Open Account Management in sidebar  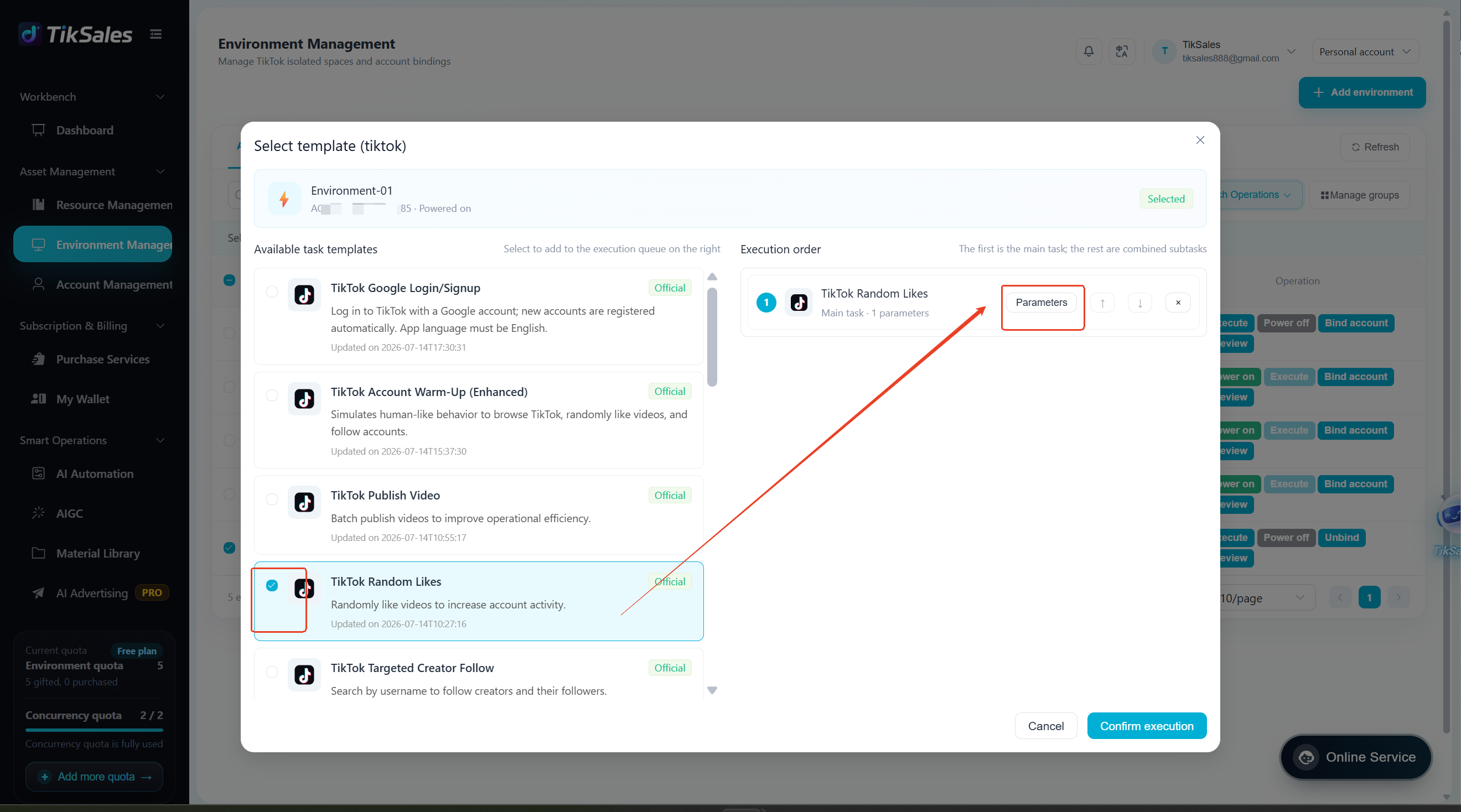(x=93, y=285)
